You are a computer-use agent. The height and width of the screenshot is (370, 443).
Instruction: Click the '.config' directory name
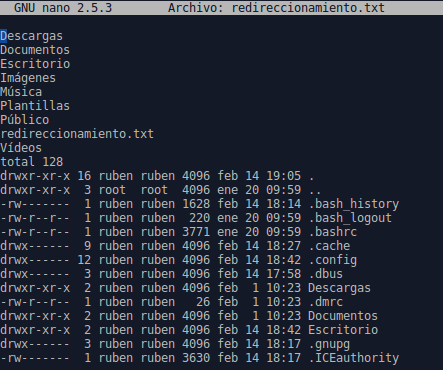pos(333,260)
